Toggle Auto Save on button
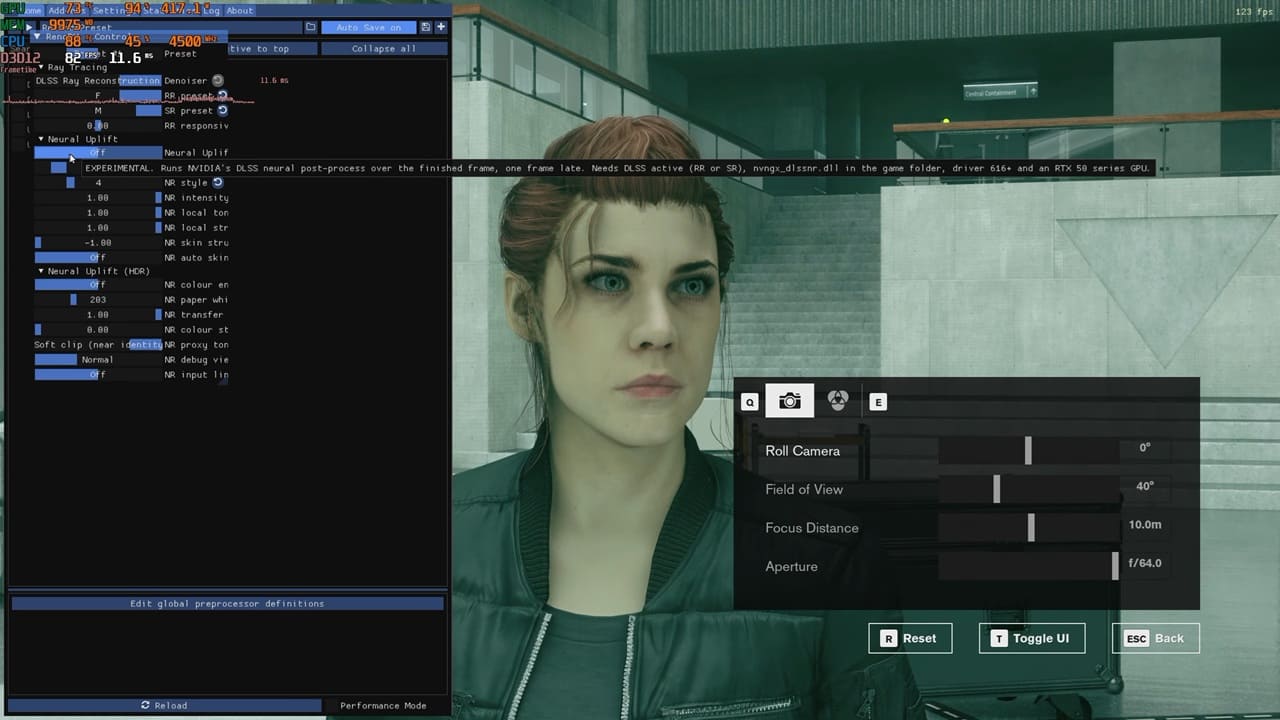Viewport: 1280px width, 720px height. [x=369, y=27]
